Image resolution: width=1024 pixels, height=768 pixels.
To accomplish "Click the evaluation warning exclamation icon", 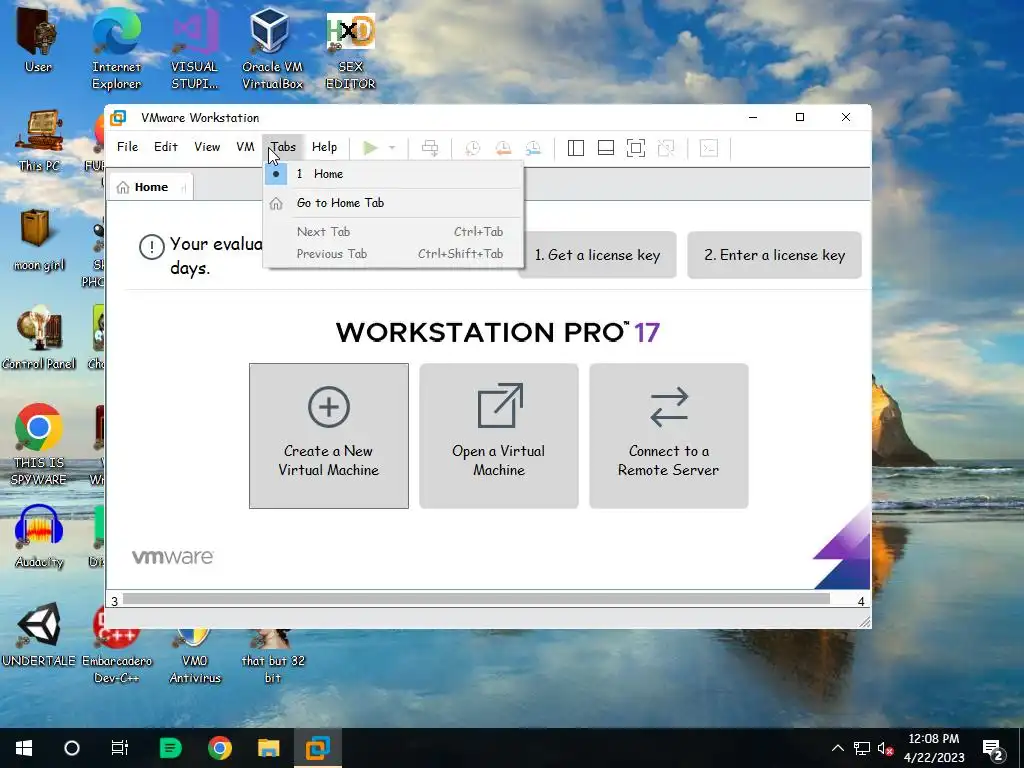I will [152, 247].
